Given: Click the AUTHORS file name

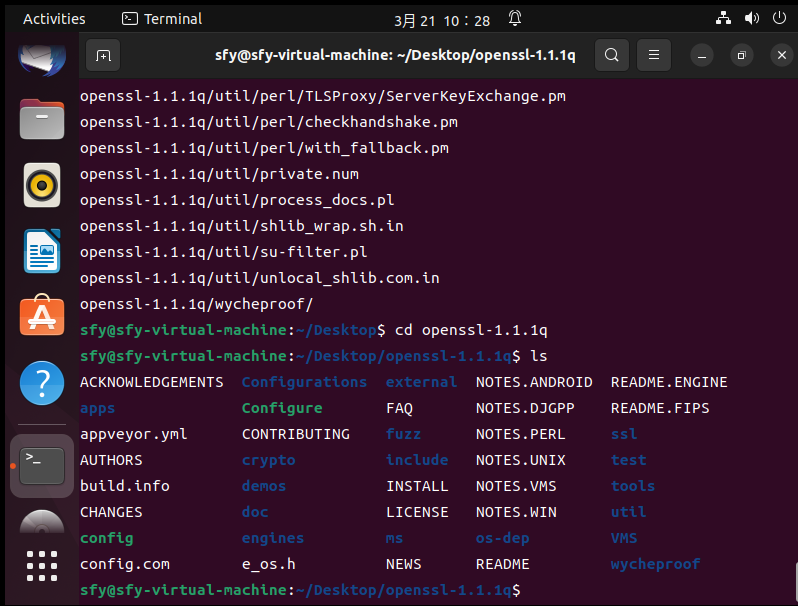Looking at the screenshot, I should [111, 460].
